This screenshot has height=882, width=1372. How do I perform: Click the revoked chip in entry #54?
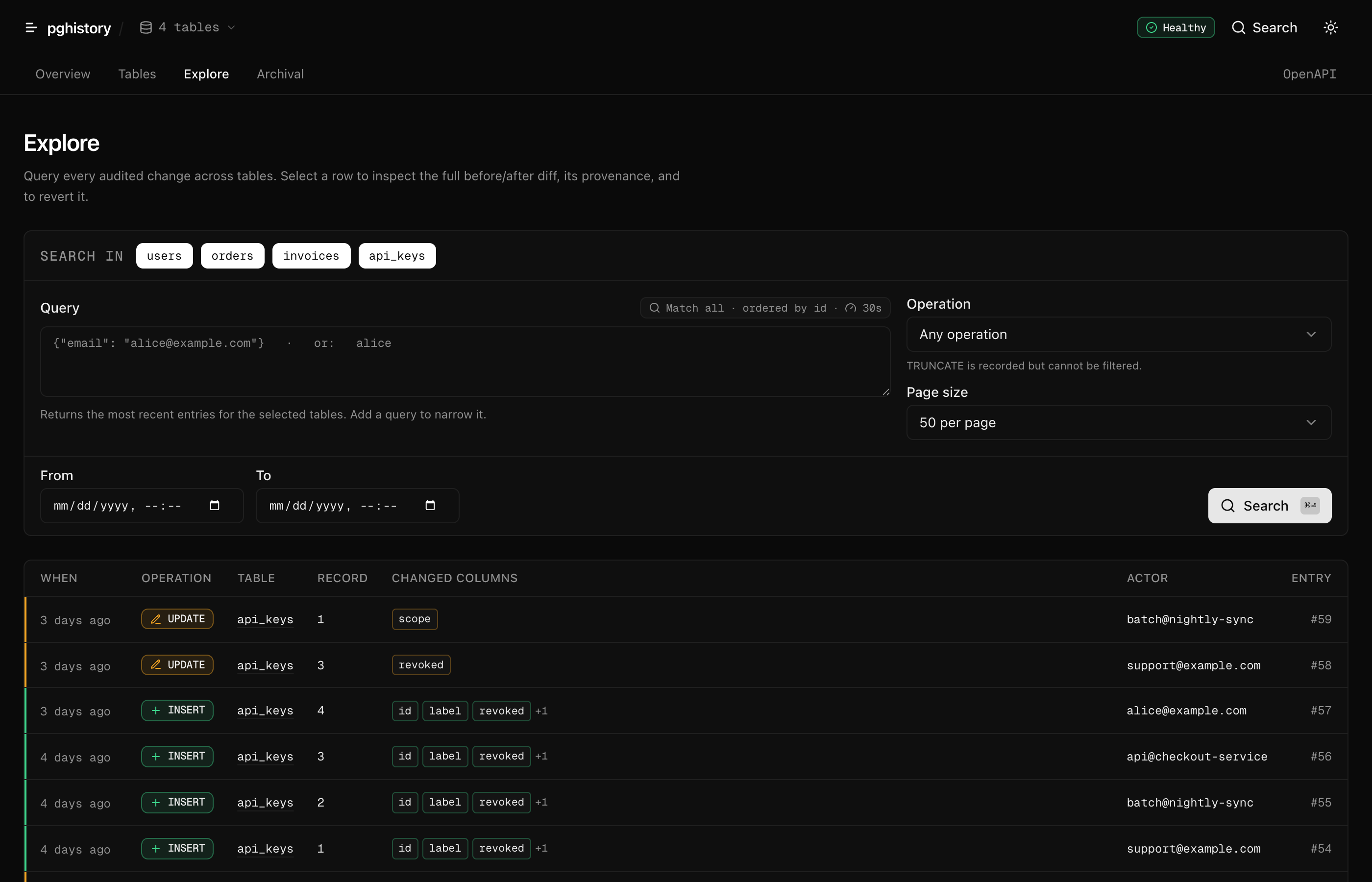tap(502, 848)
